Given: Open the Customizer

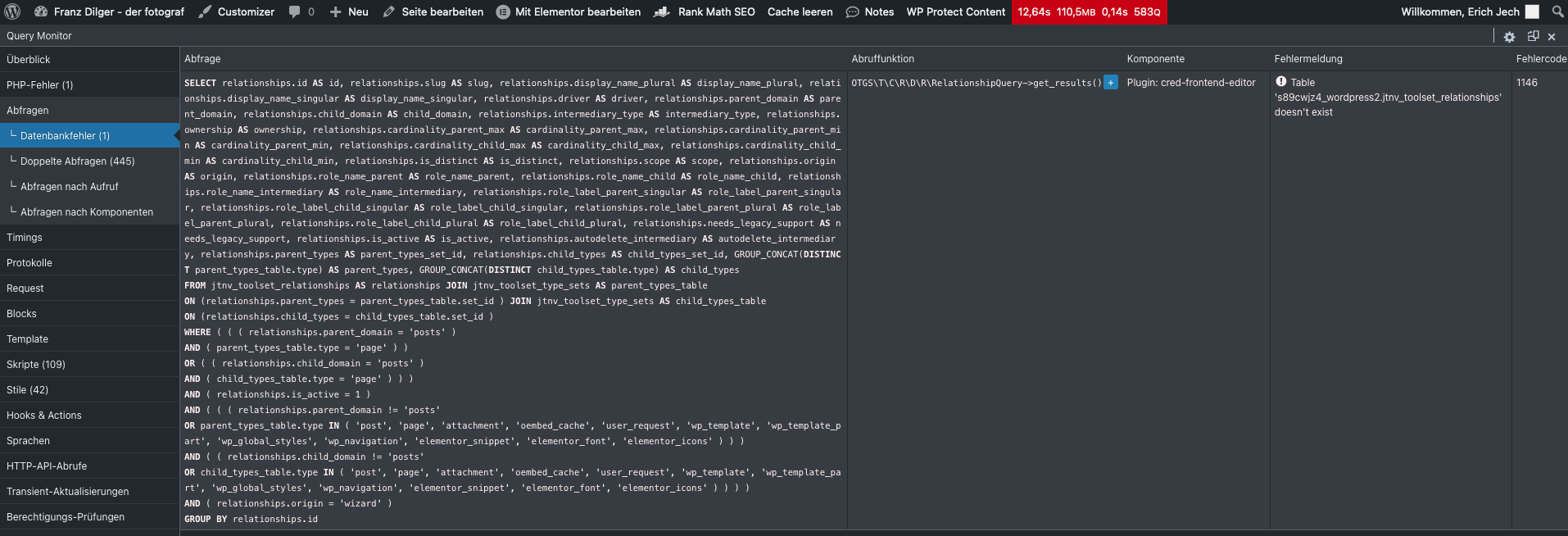Looking at the screenshot, I should point(236,11).
